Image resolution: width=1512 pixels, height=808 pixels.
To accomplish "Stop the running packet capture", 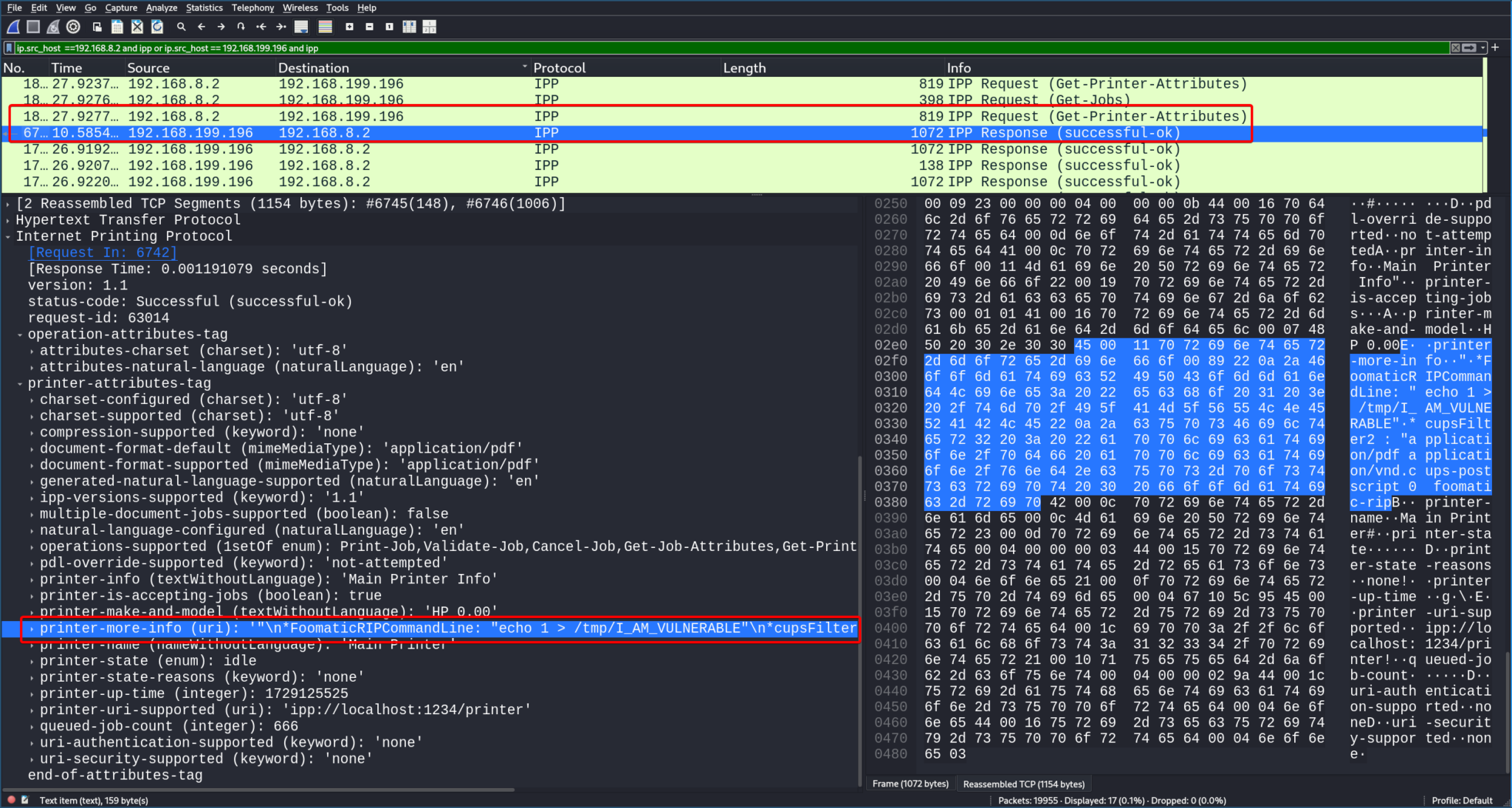I will pyautogui.click(x=32, y=27).
